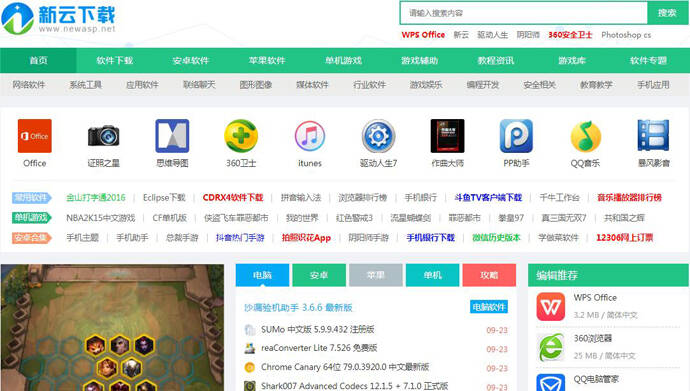Open the 暴风影音 film icon
Screen dimensions: 690x391
coord(653,136)
